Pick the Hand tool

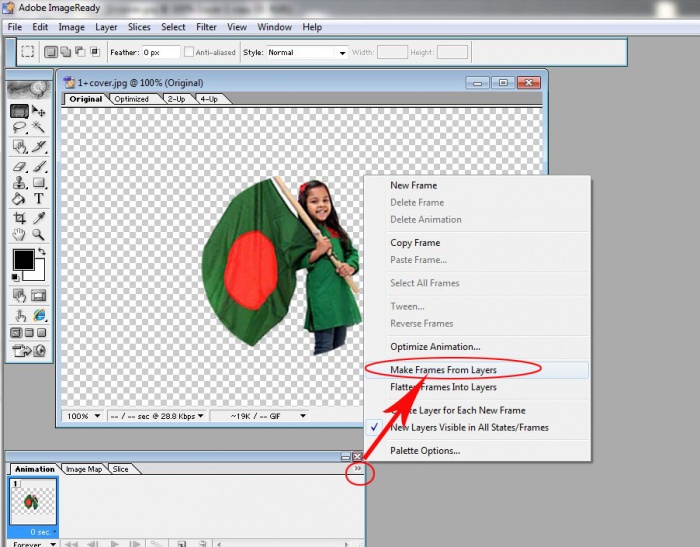[x=18, y=235]
